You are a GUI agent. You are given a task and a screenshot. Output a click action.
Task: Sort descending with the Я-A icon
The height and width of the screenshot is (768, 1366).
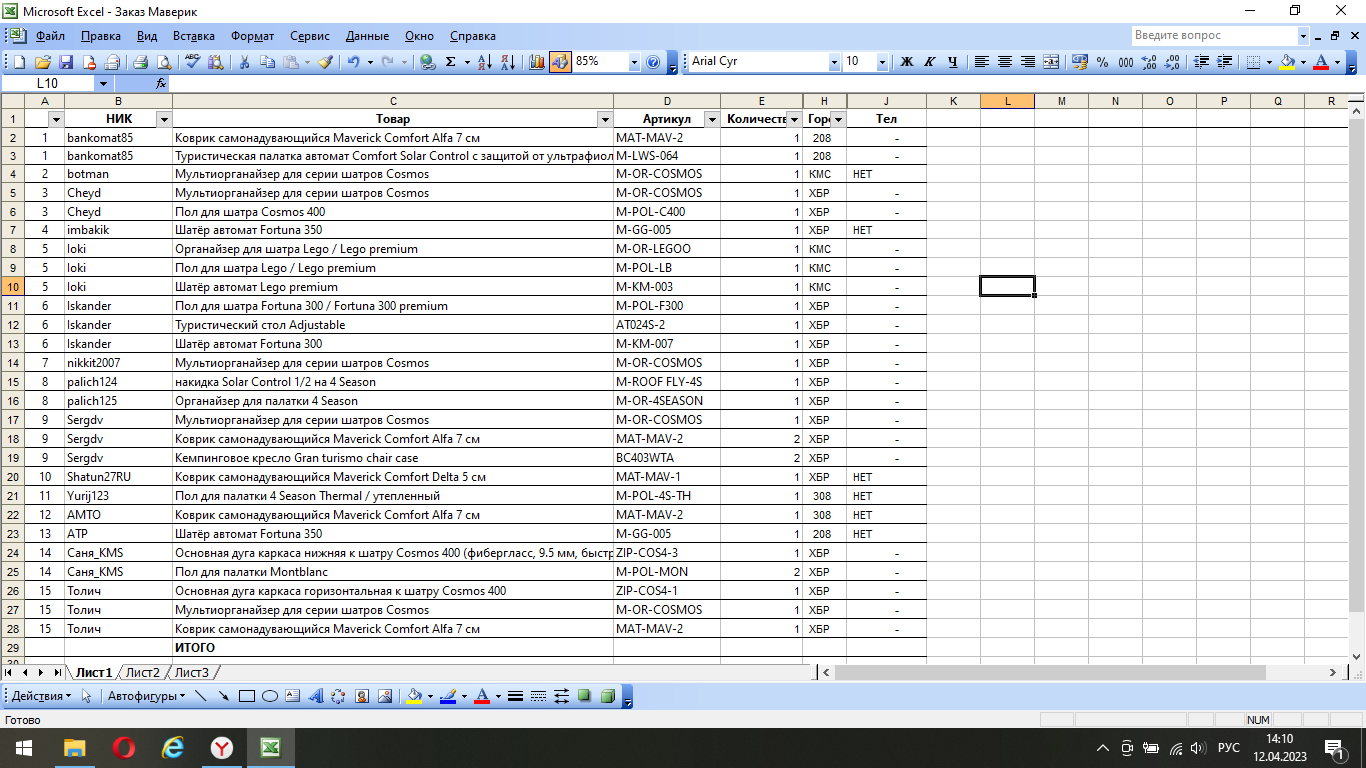(508, 62)
